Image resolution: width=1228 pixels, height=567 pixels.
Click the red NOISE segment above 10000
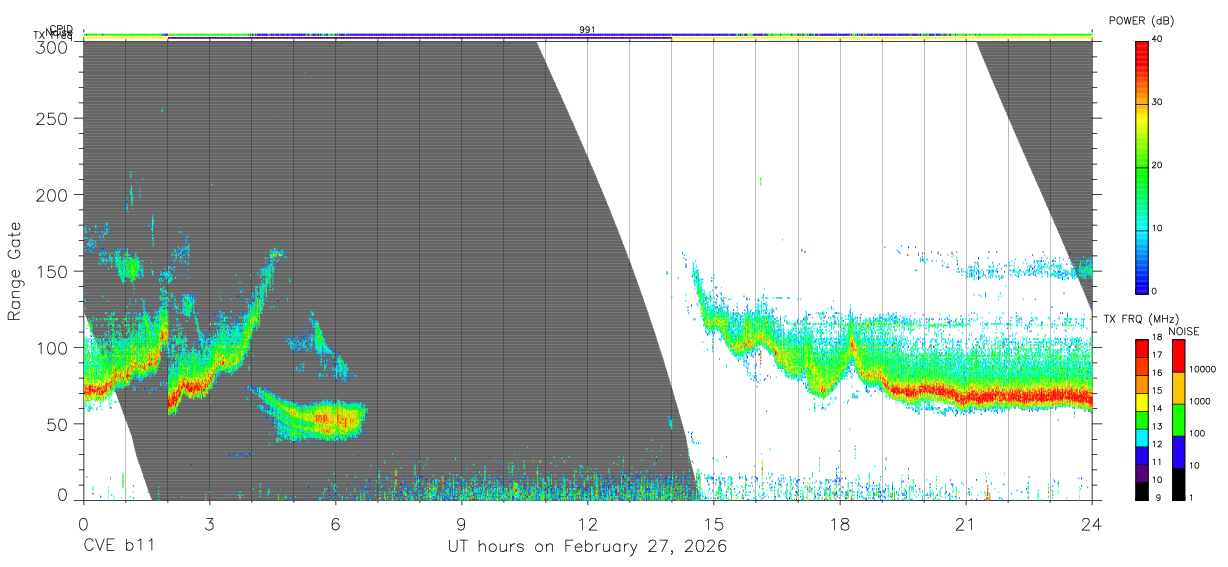coord(1179,356)
